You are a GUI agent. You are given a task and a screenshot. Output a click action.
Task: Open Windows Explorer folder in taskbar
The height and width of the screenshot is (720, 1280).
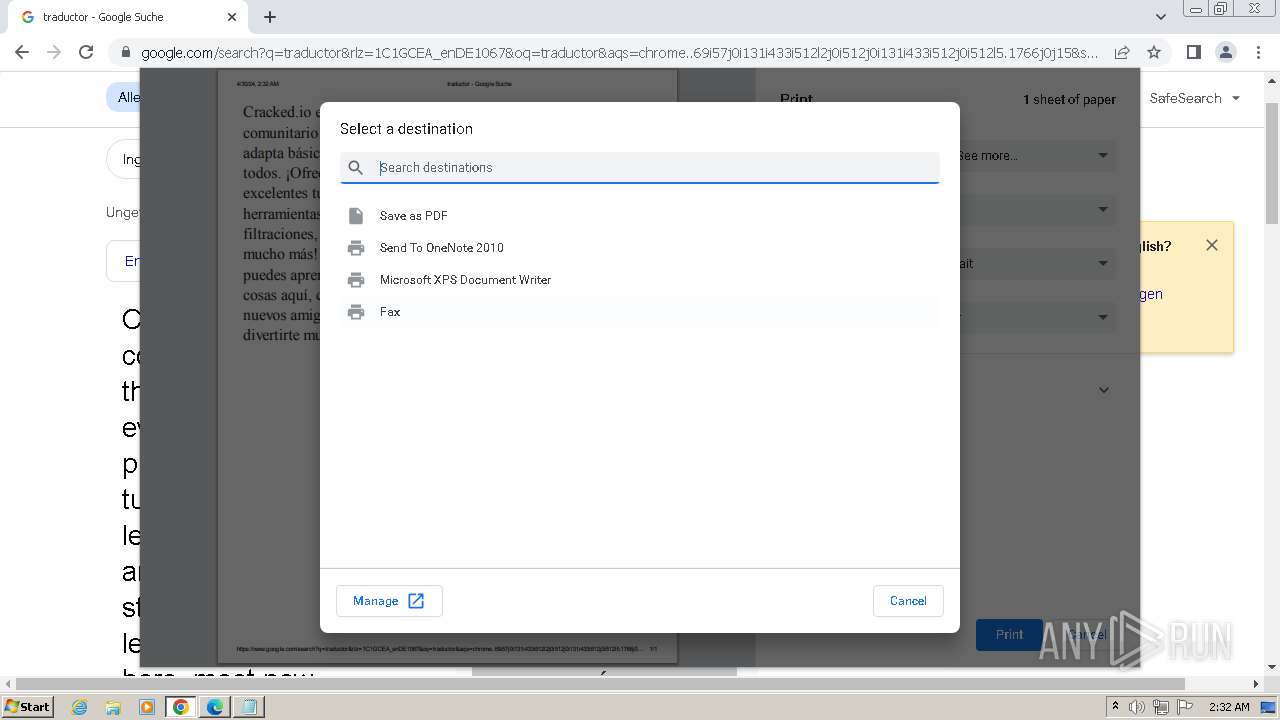click(x=113, y=707)
